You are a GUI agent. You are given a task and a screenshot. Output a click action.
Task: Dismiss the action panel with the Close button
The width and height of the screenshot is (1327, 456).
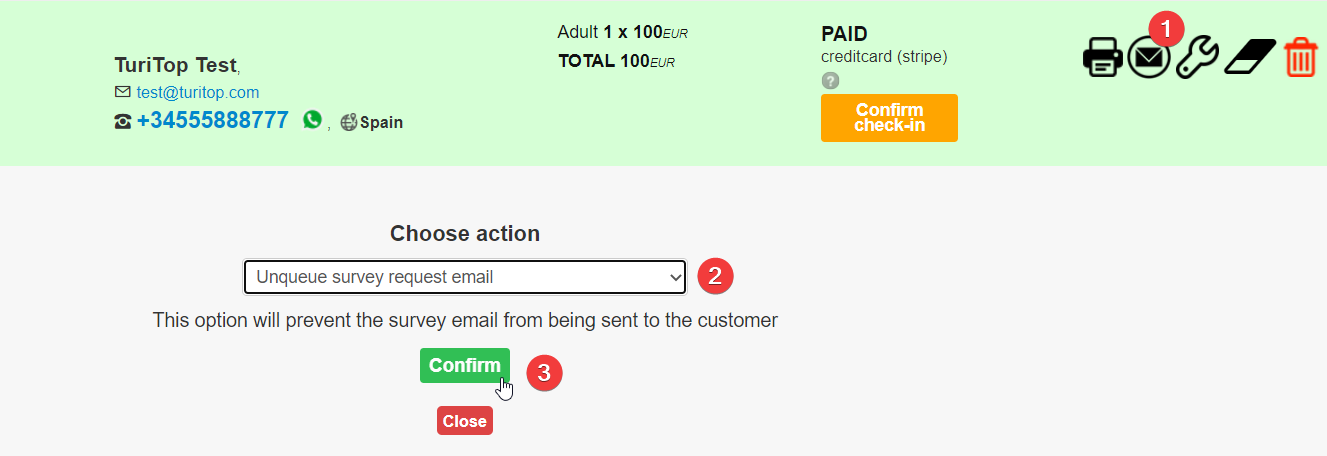pyautogui.click(x=465, y=421)
